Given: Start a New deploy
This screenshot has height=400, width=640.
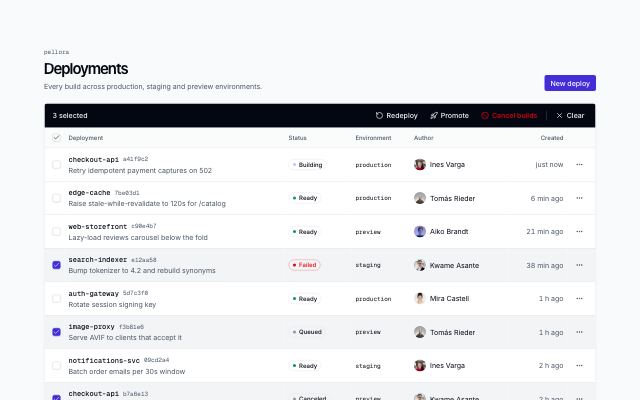Looking at the screenshot, I should 570,83.
